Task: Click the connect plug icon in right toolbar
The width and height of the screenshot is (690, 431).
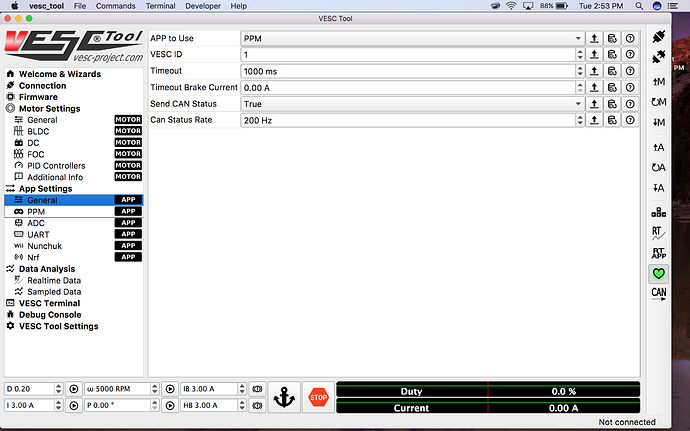Action: pyautogui.click(x=658, y=38)
